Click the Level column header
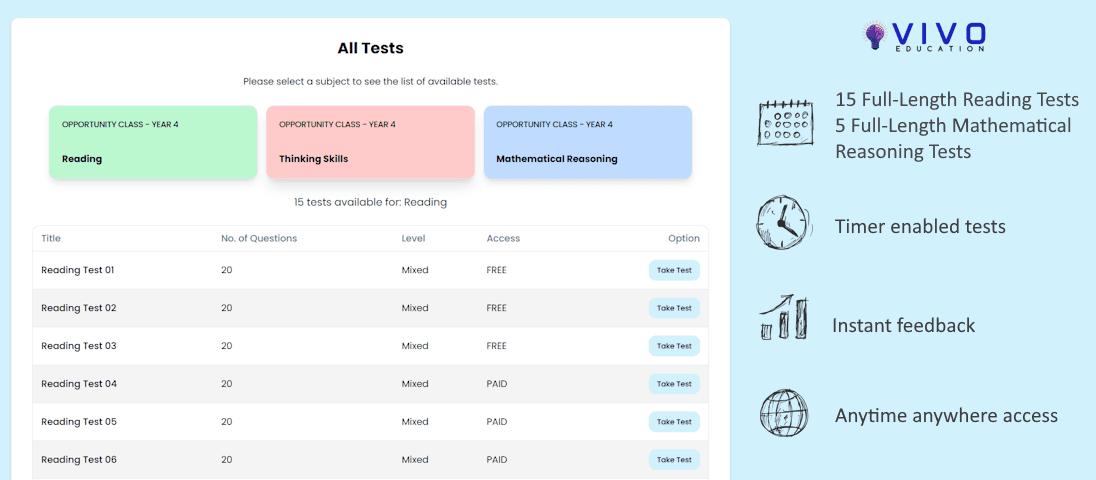 413,238
